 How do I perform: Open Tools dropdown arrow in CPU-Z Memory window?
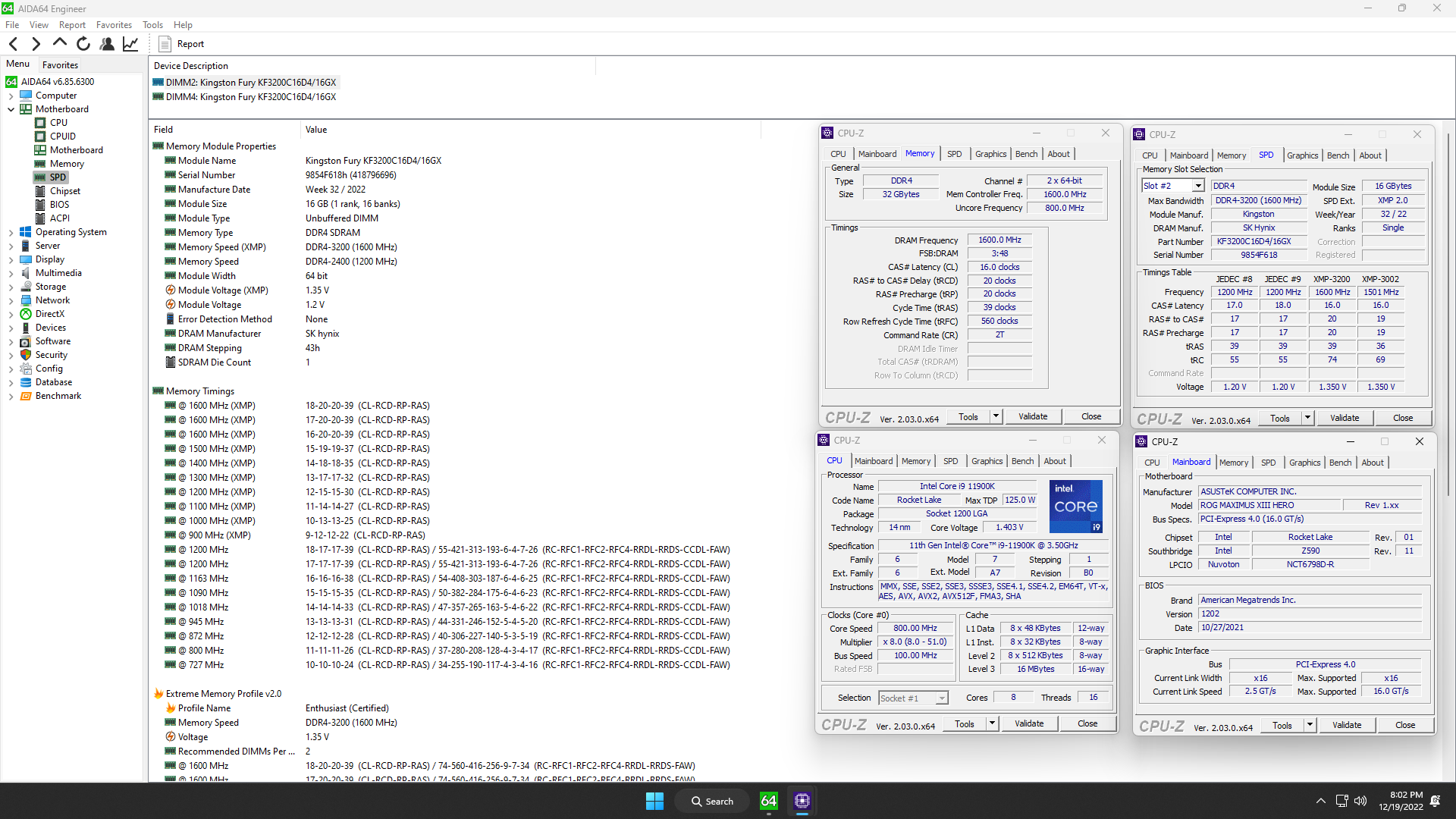click(x=996, y=416)
